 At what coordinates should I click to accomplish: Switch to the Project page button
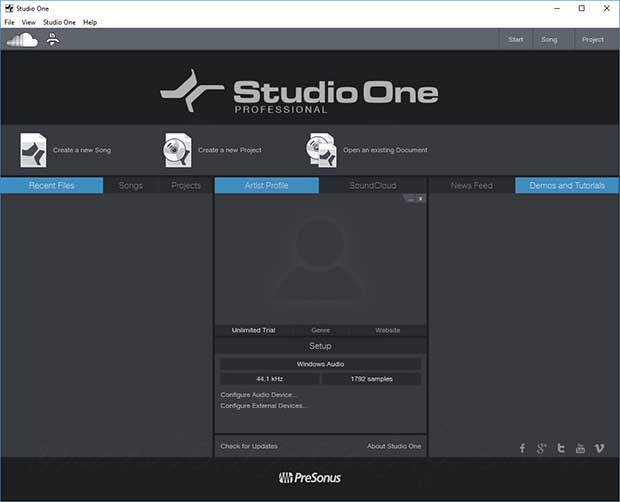[x=593, y=40]
